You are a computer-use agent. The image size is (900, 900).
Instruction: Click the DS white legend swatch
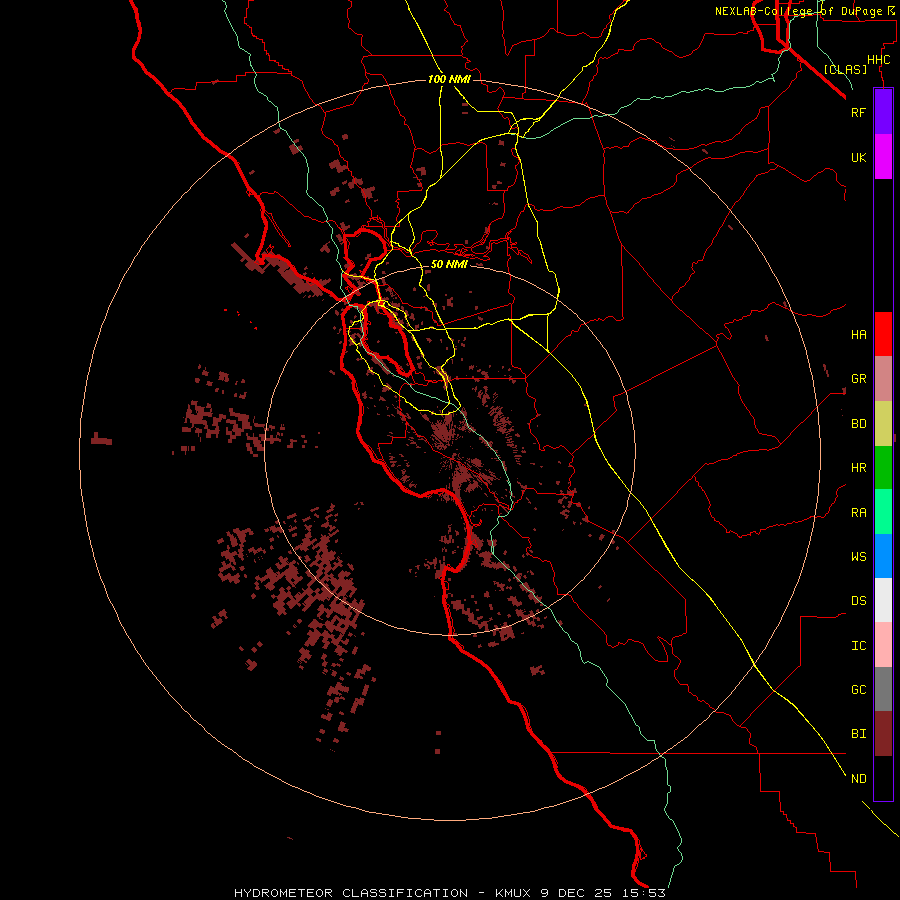883,600
